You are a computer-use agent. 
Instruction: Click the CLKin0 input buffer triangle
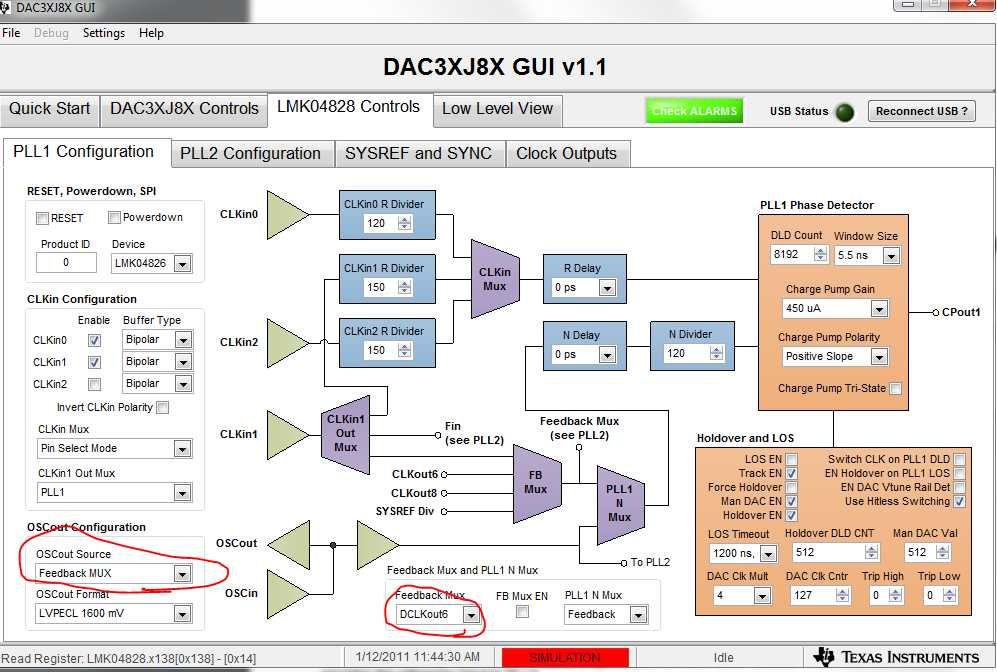[287, 215]
